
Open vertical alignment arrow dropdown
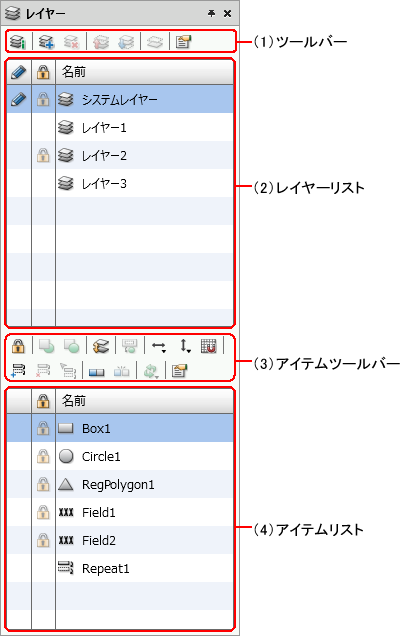click(185, 346)
